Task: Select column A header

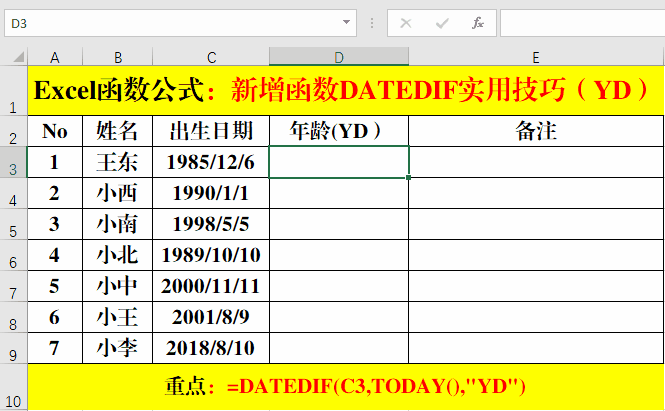Action: (55, 57)
